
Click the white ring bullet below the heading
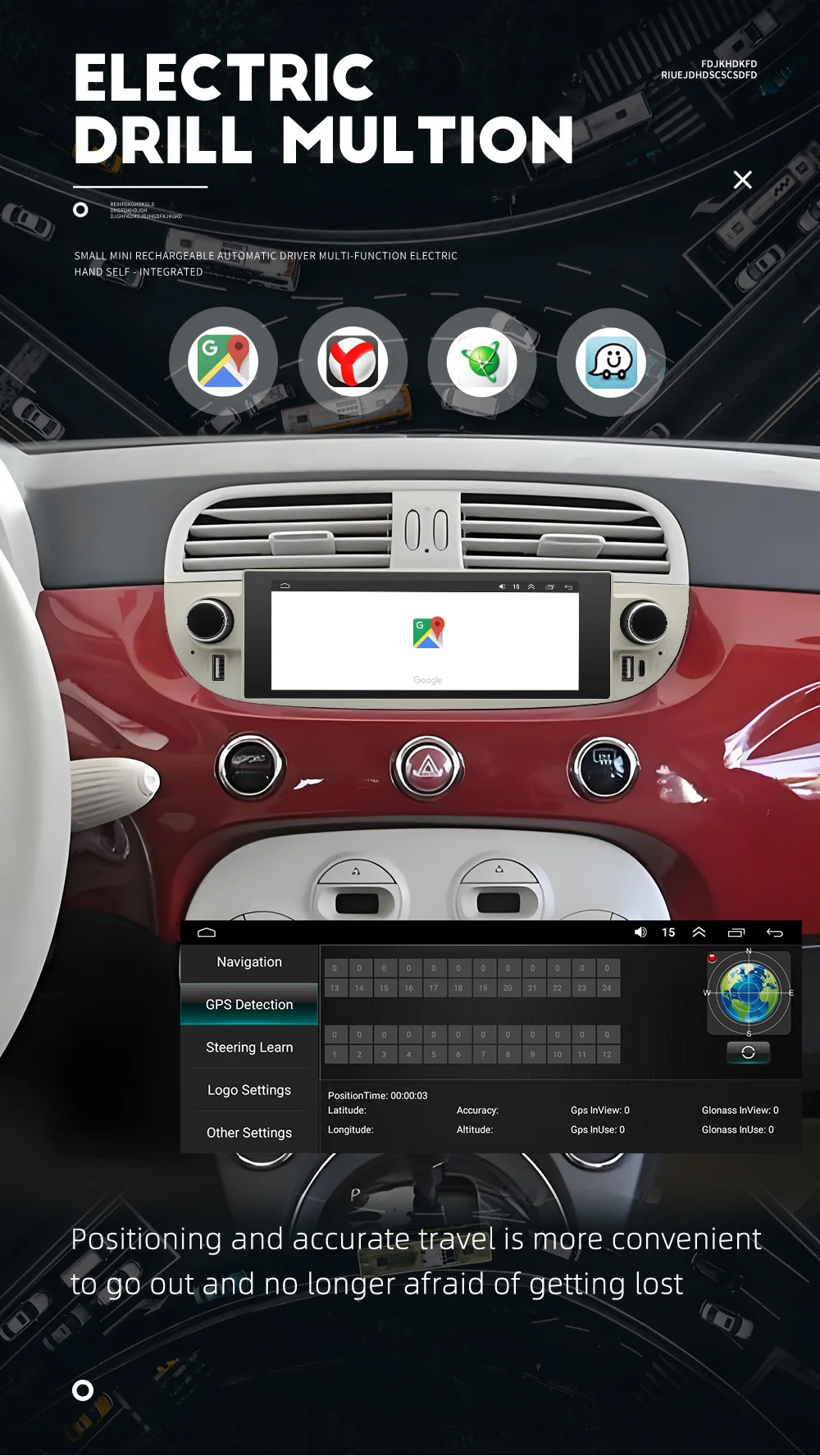(x=80, y=210)
